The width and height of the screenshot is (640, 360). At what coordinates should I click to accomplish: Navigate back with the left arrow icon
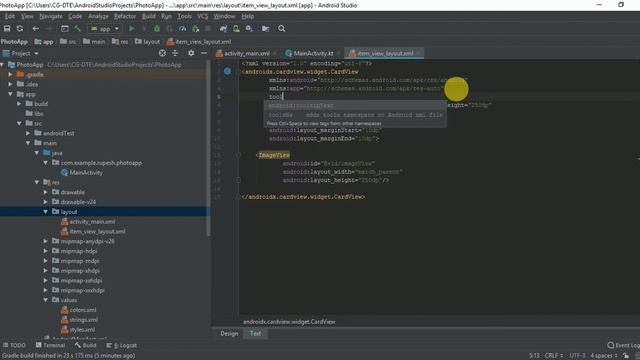coord(36,29)
